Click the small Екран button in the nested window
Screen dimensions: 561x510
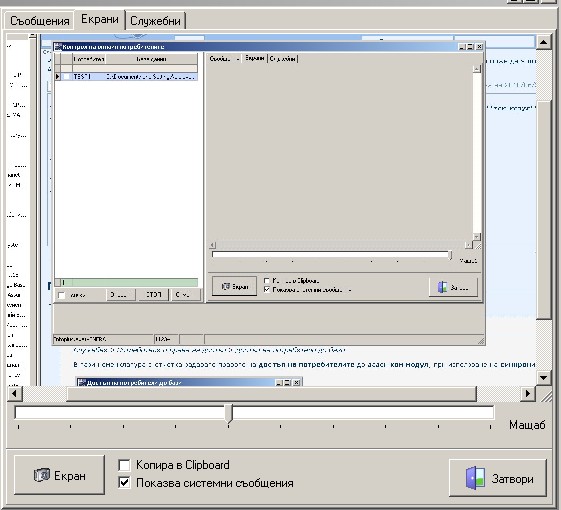point(234,286)
